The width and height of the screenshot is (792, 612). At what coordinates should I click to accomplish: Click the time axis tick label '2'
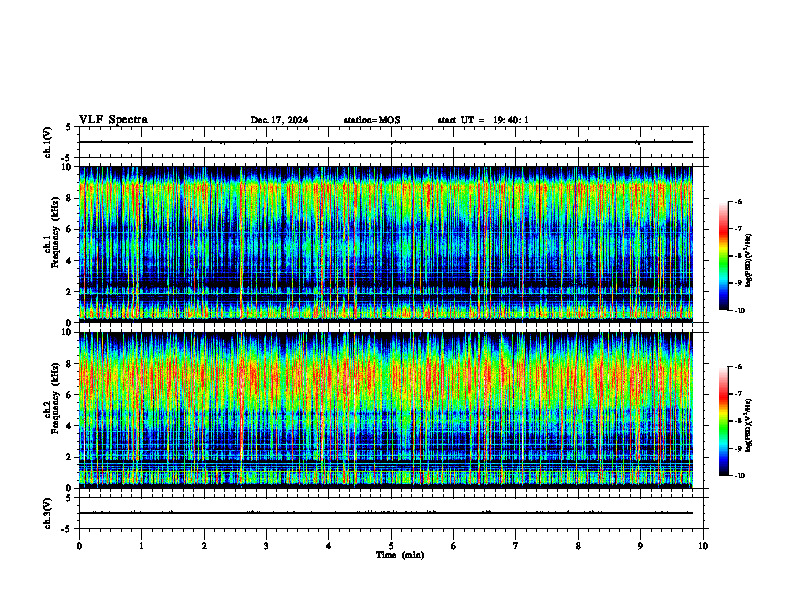(x=204, y=546)
